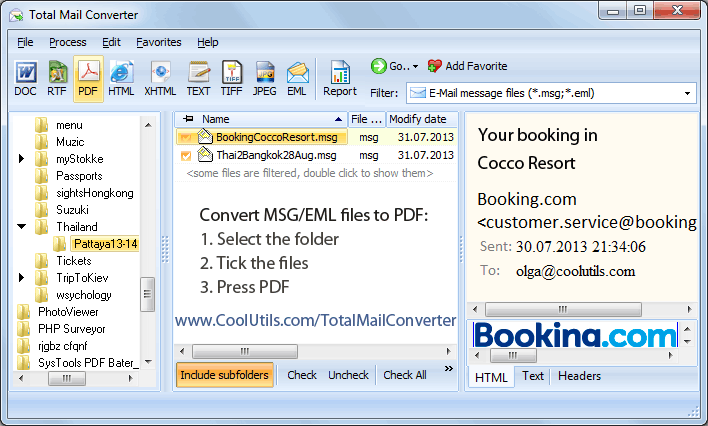The image size is (708, 426).
Task: Open the Favorites menu
Action: coord(158,42)
